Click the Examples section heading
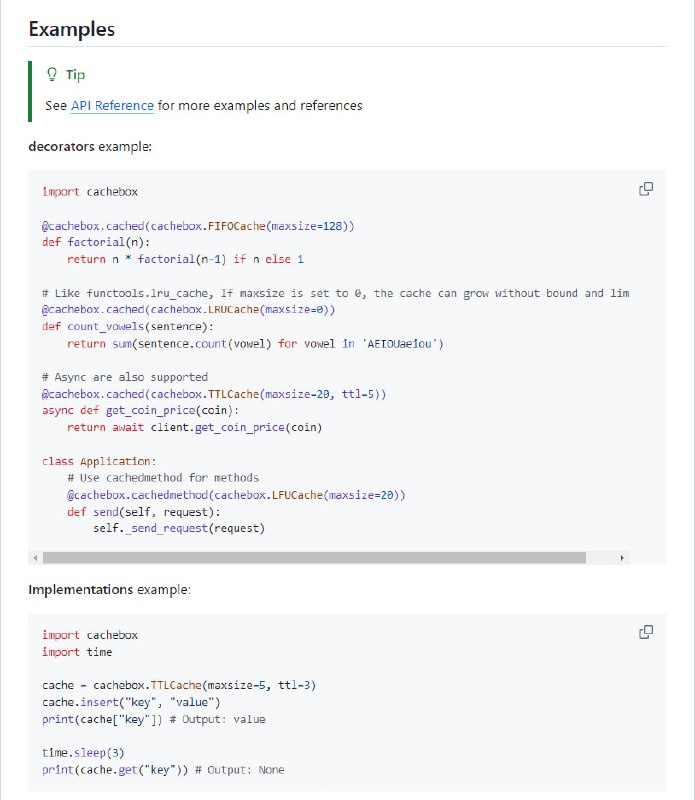 pos(72,29)
